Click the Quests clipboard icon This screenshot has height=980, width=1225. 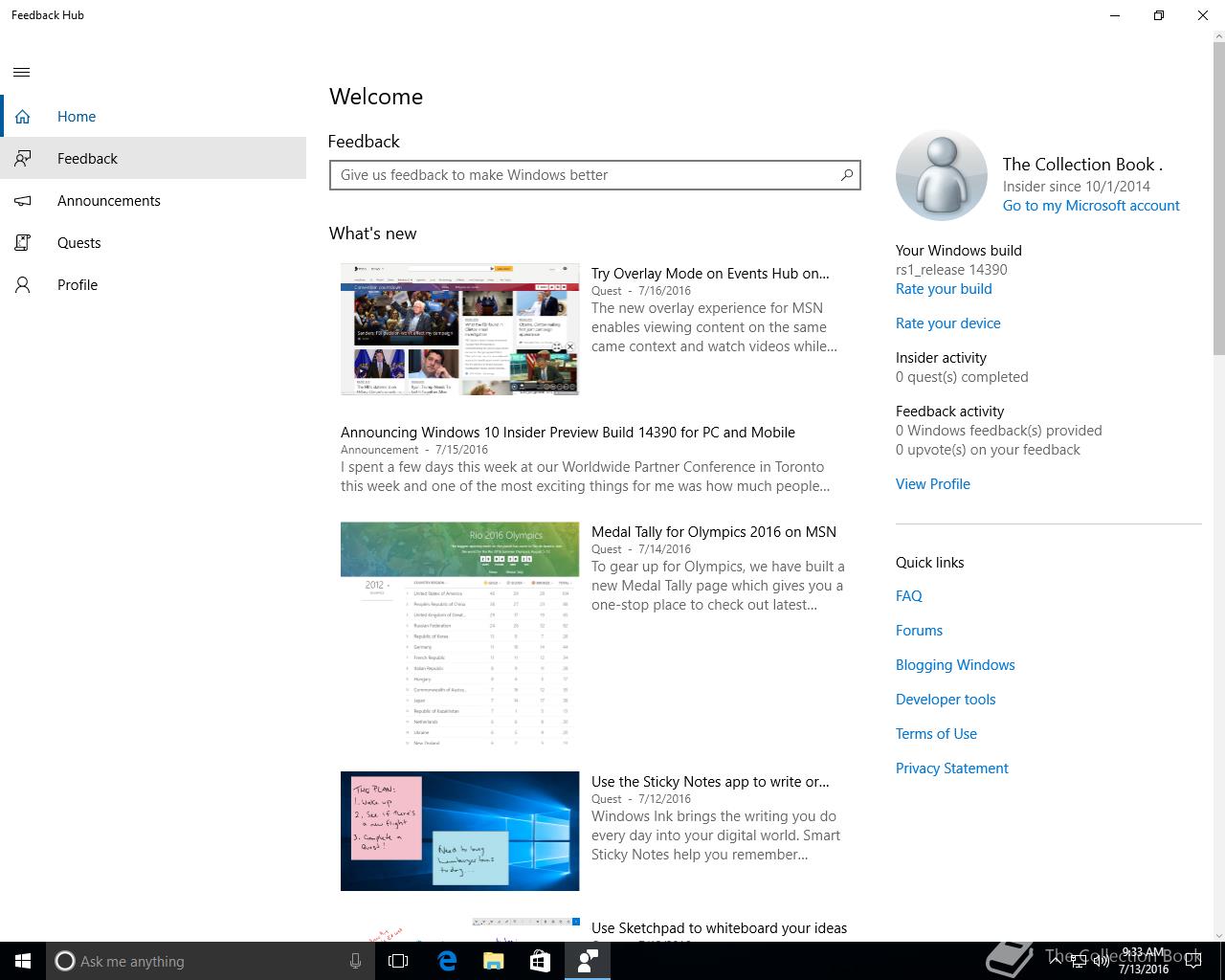(22, 243)
